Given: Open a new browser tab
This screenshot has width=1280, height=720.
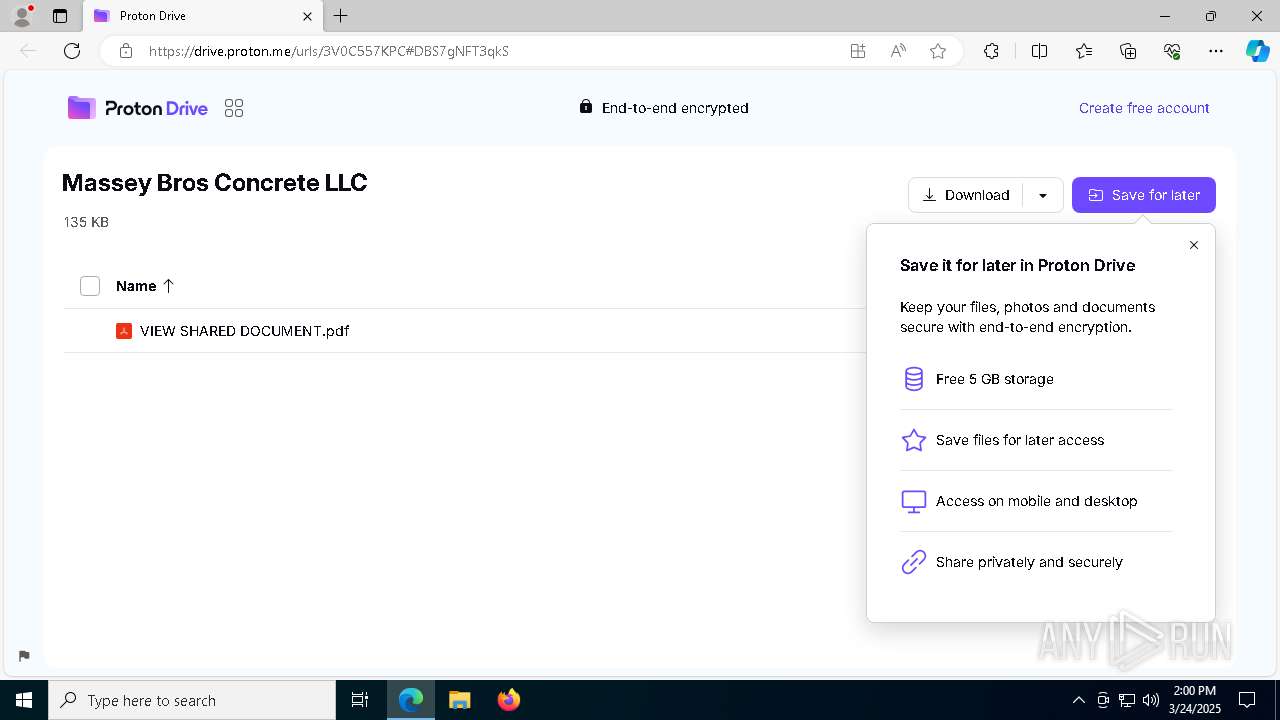Looking at the screenshot, I should click(x=341, y=16).
